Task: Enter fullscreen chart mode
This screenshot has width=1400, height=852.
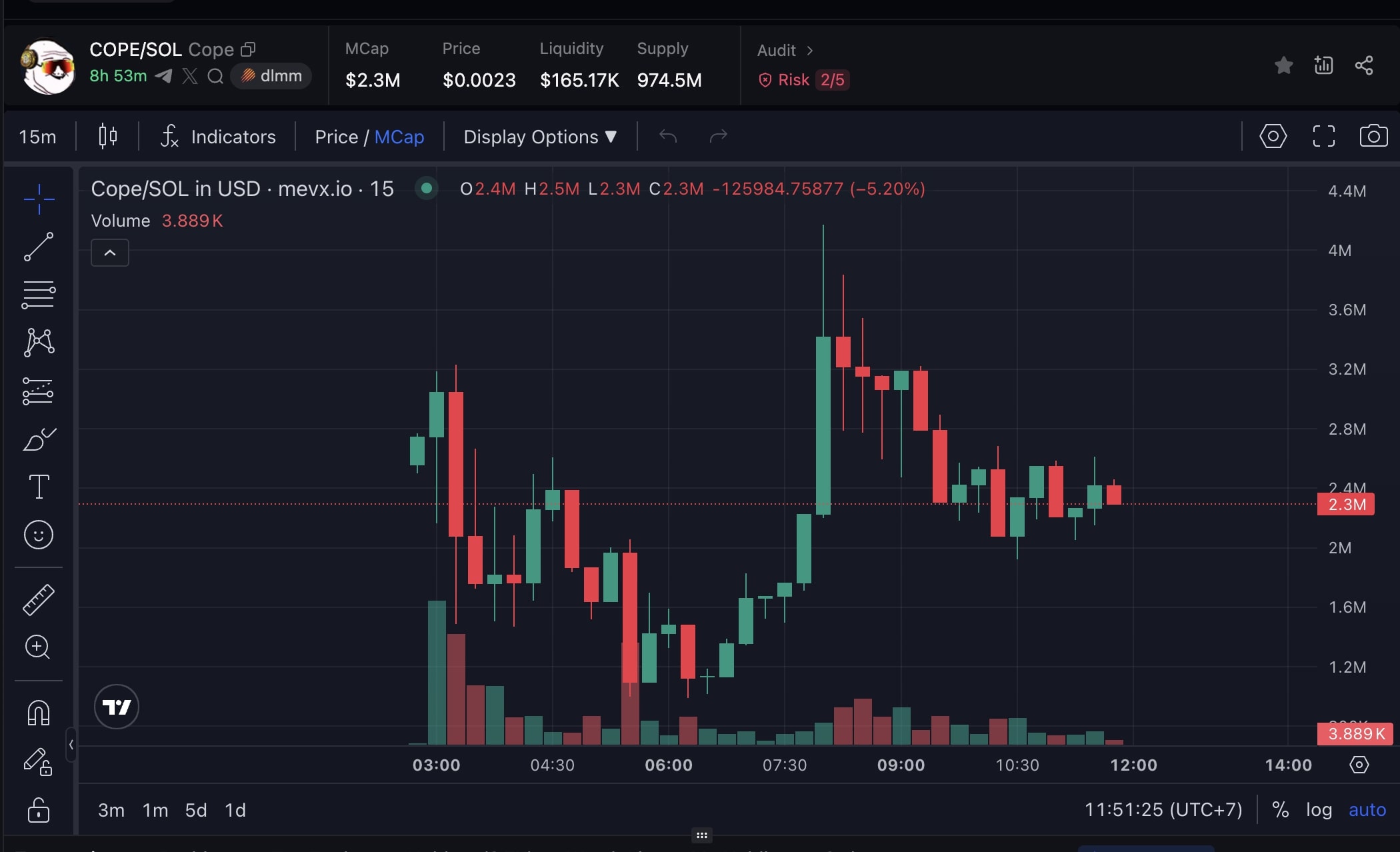Action: pos(1323,136)
